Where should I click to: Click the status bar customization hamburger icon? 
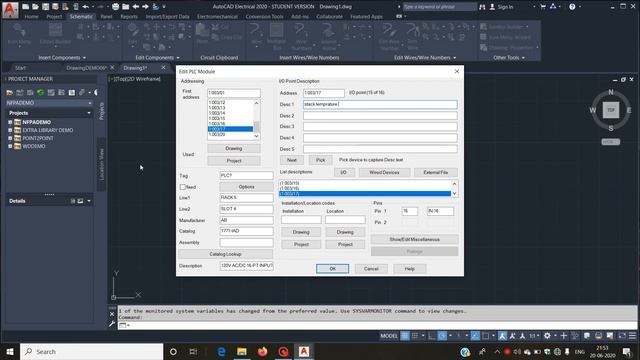[x=632, y=336]
